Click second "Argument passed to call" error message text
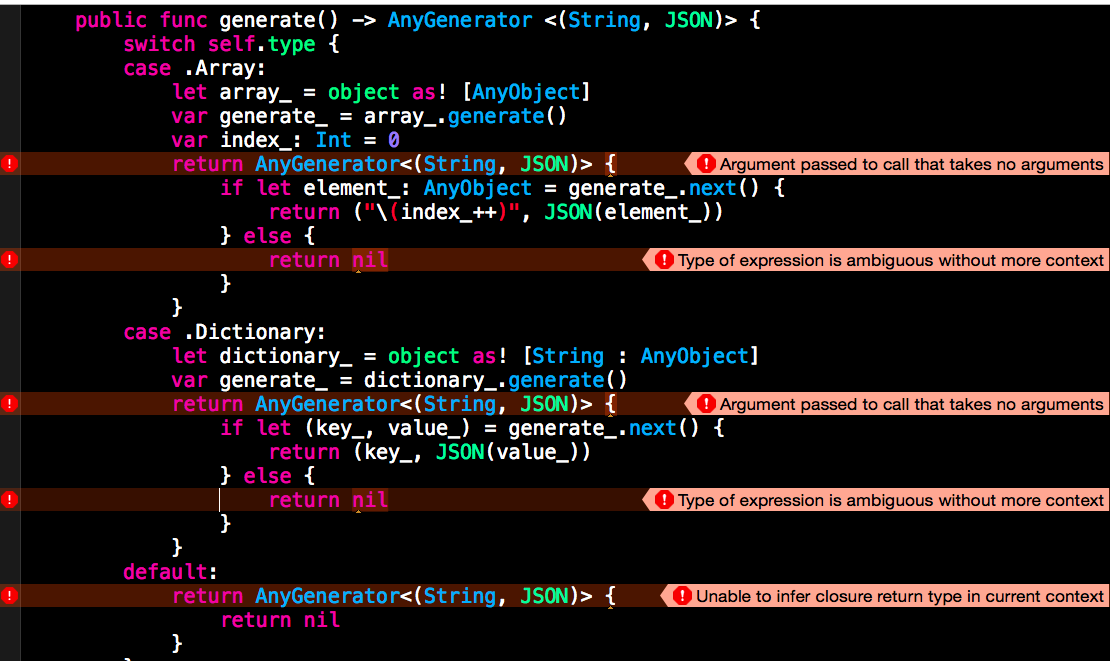Image resolution: width=1110 pixels, height=661 pixels. [911, 404]
